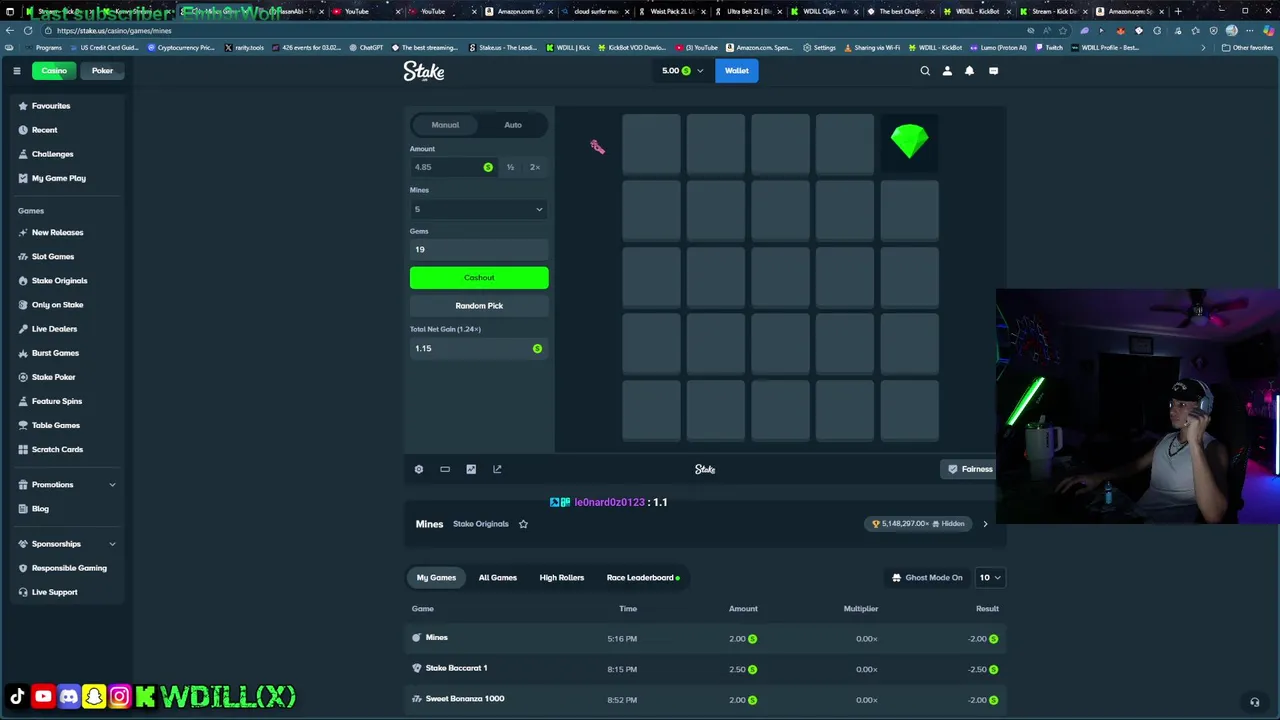Click the green Cashout button
The image size is (1280, 720).
(x=479, y=278)
